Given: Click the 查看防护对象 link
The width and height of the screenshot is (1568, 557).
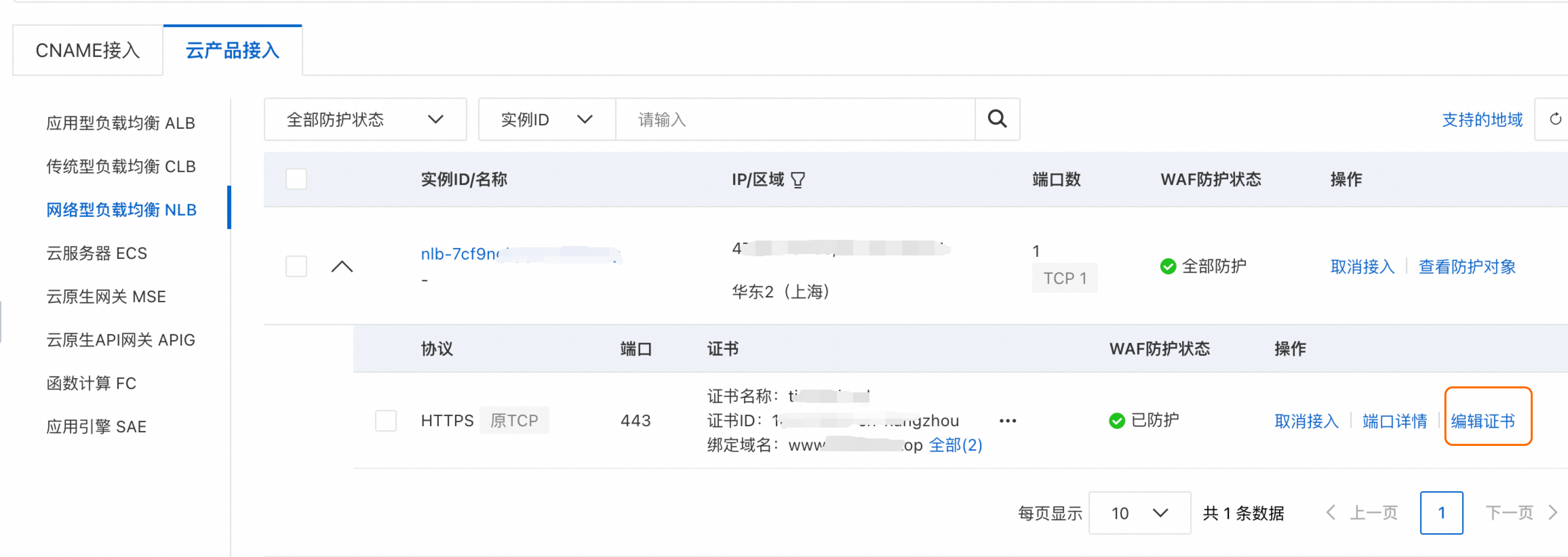Looking at the screenshot, I should (x=1467, y=266).
